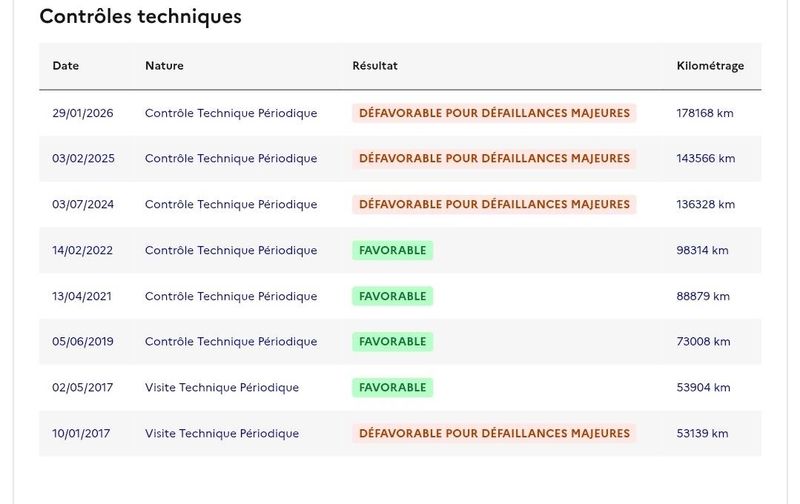Image resolution: width=800 pixels, height=504 pixels.
Task: Click the Contrôles techniques heading
Action: (x=140, y=16)
